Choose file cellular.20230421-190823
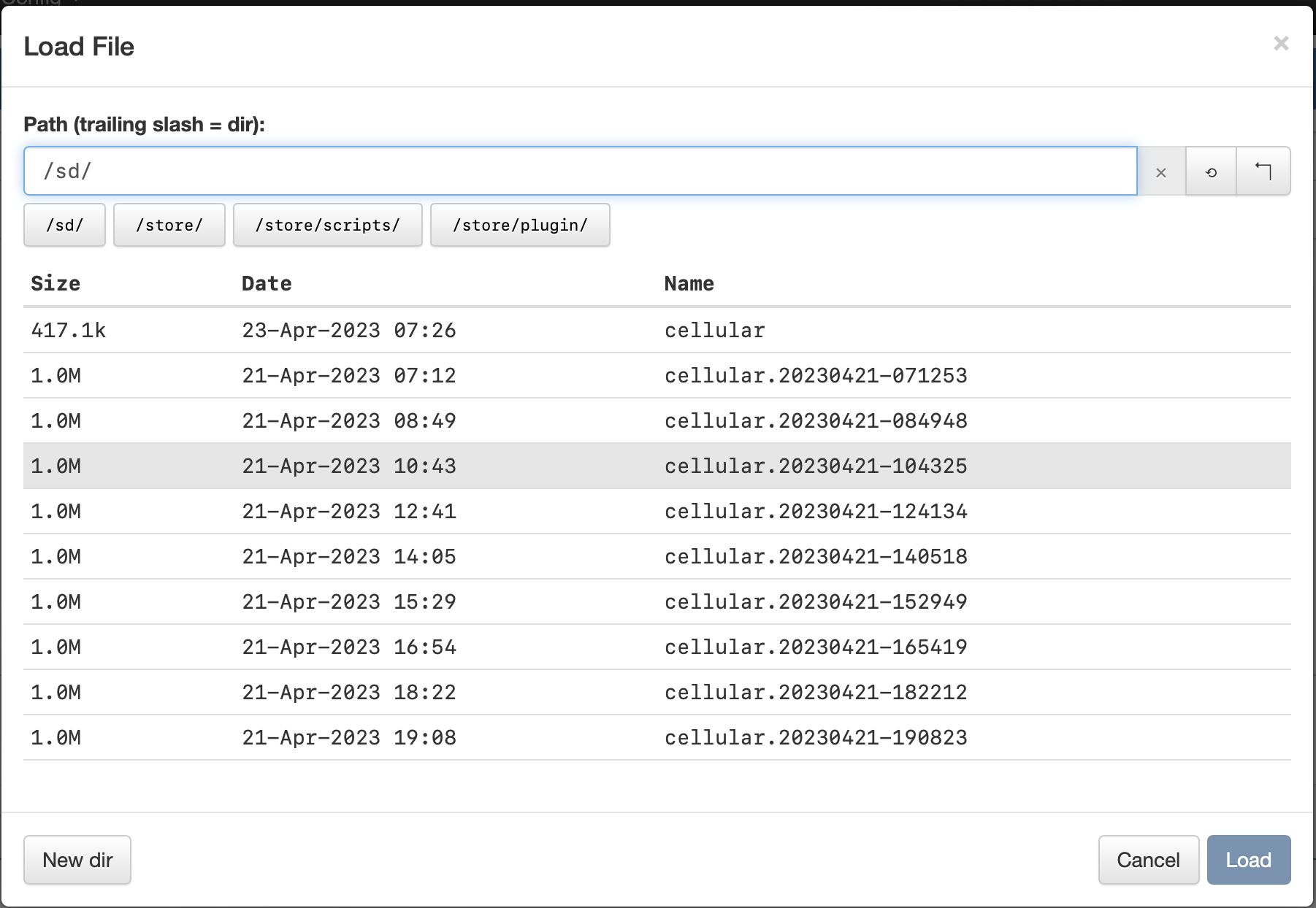 pos(815,738)
